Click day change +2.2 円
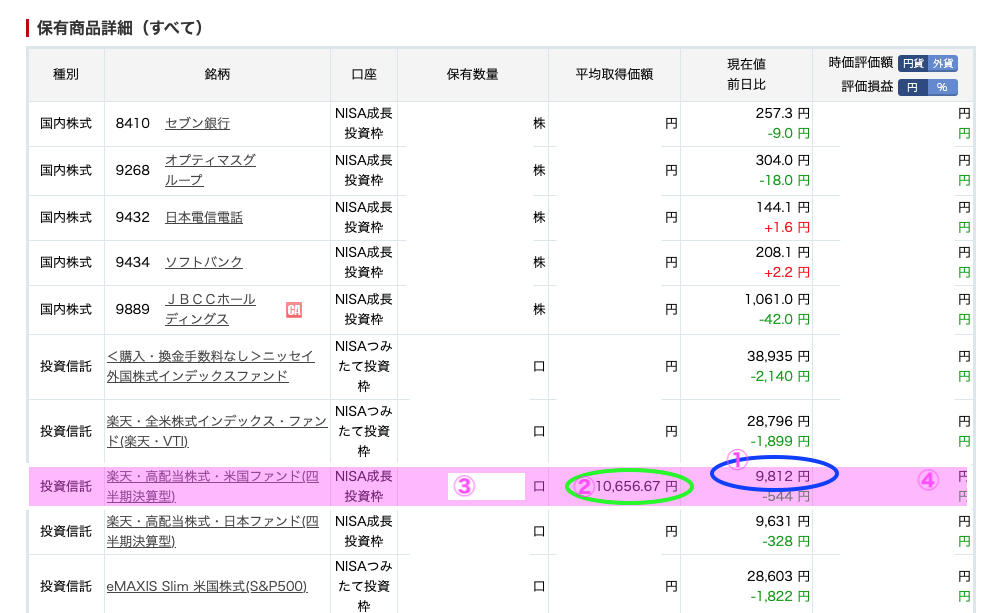The height and width of the screenshot is (613, 1002). [x=787, y=272]
